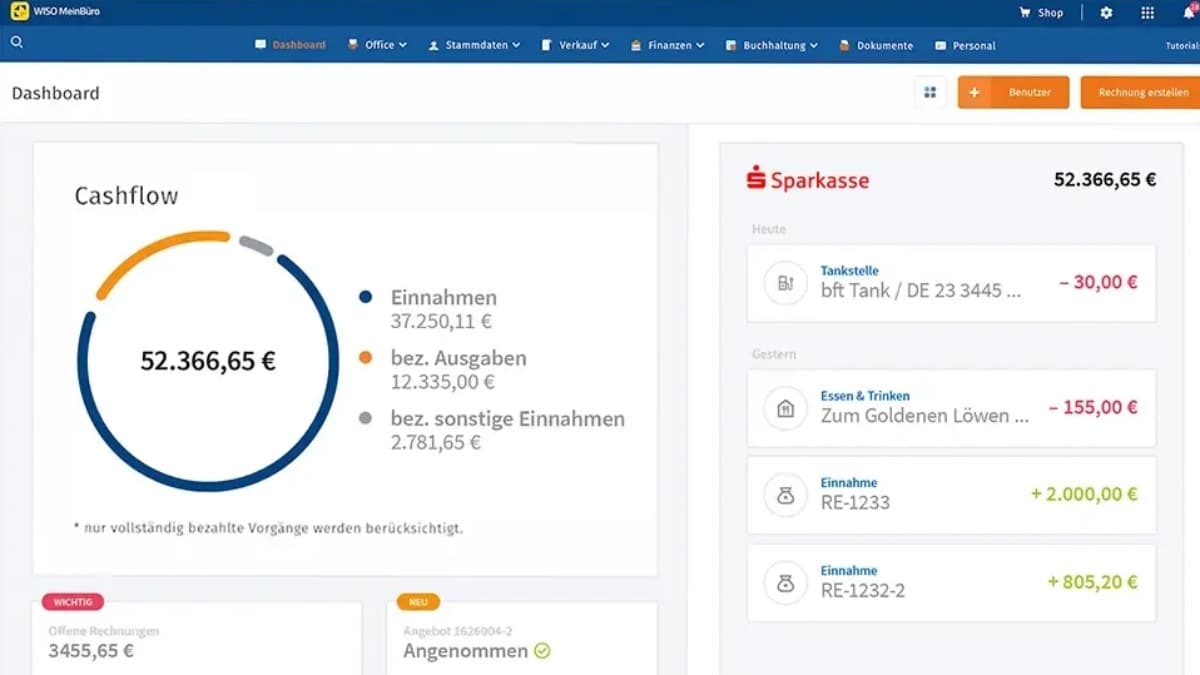Open the Dokumente menu item
1200x675 pixels.
[876, 45]
